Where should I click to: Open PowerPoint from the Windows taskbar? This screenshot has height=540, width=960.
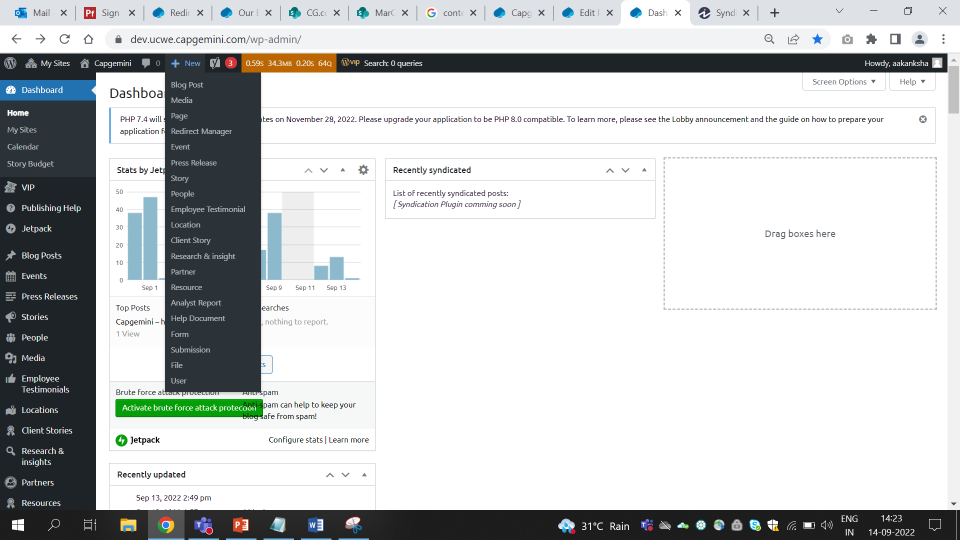[x=240, y=525]
